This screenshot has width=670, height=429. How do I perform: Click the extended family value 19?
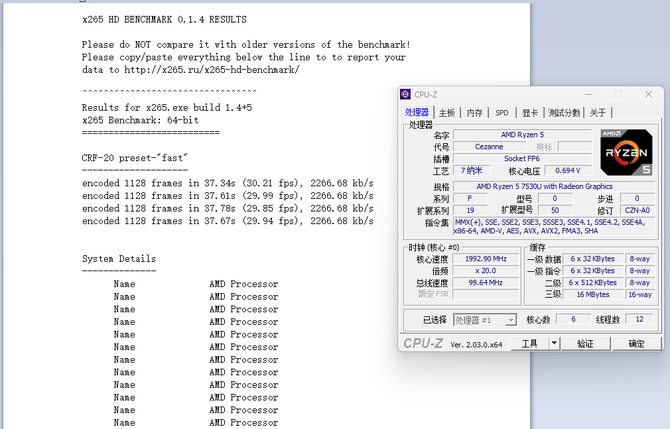coord(470,210)
